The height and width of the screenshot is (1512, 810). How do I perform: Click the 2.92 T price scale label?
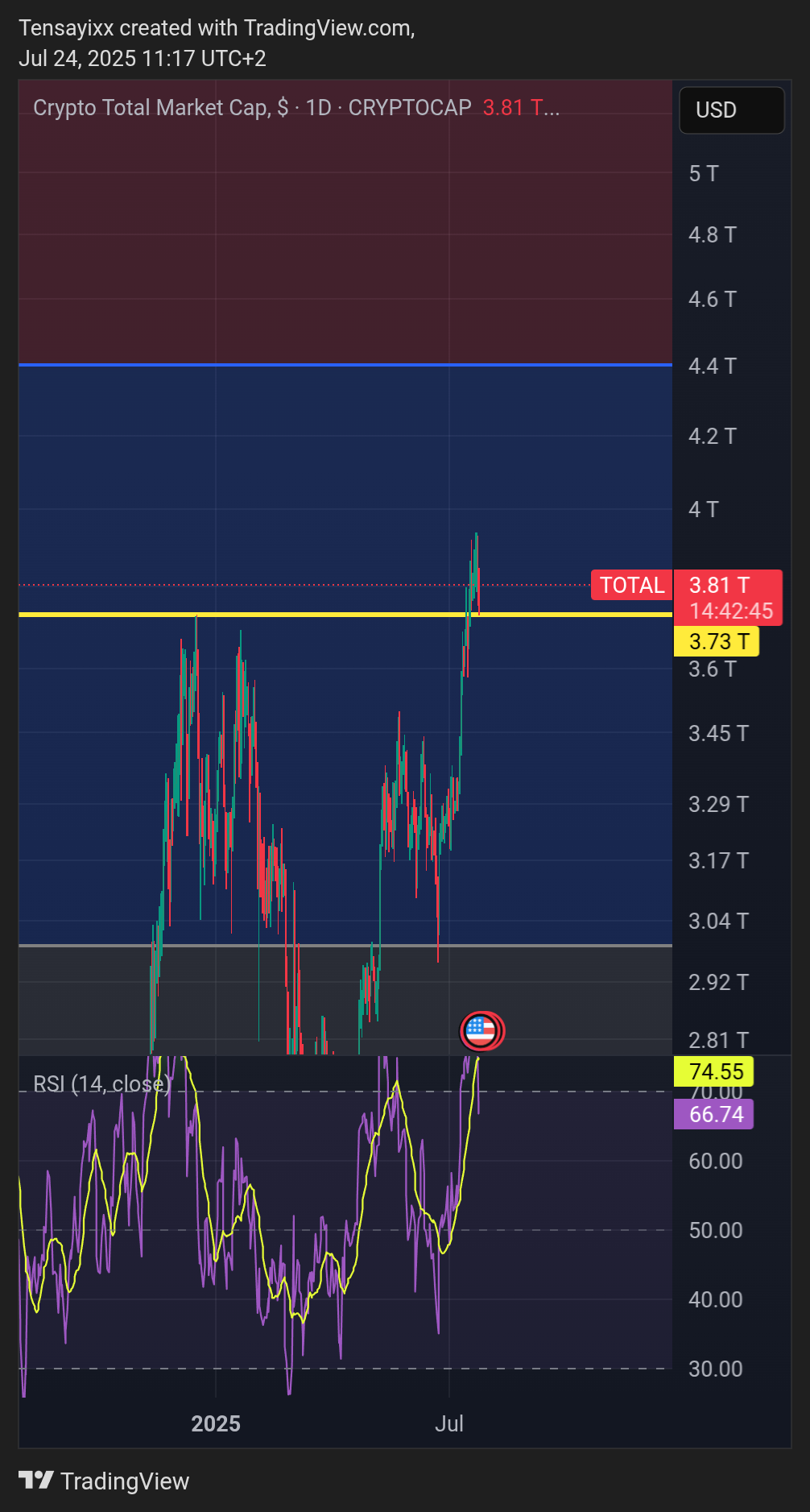tap(718, 982)
